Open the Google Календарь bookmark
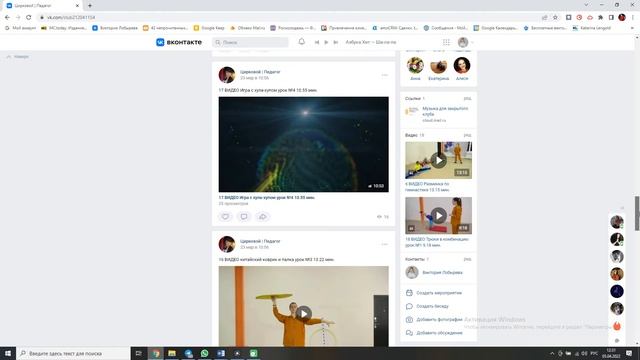 pyautogui.click(x=495, y=28)
